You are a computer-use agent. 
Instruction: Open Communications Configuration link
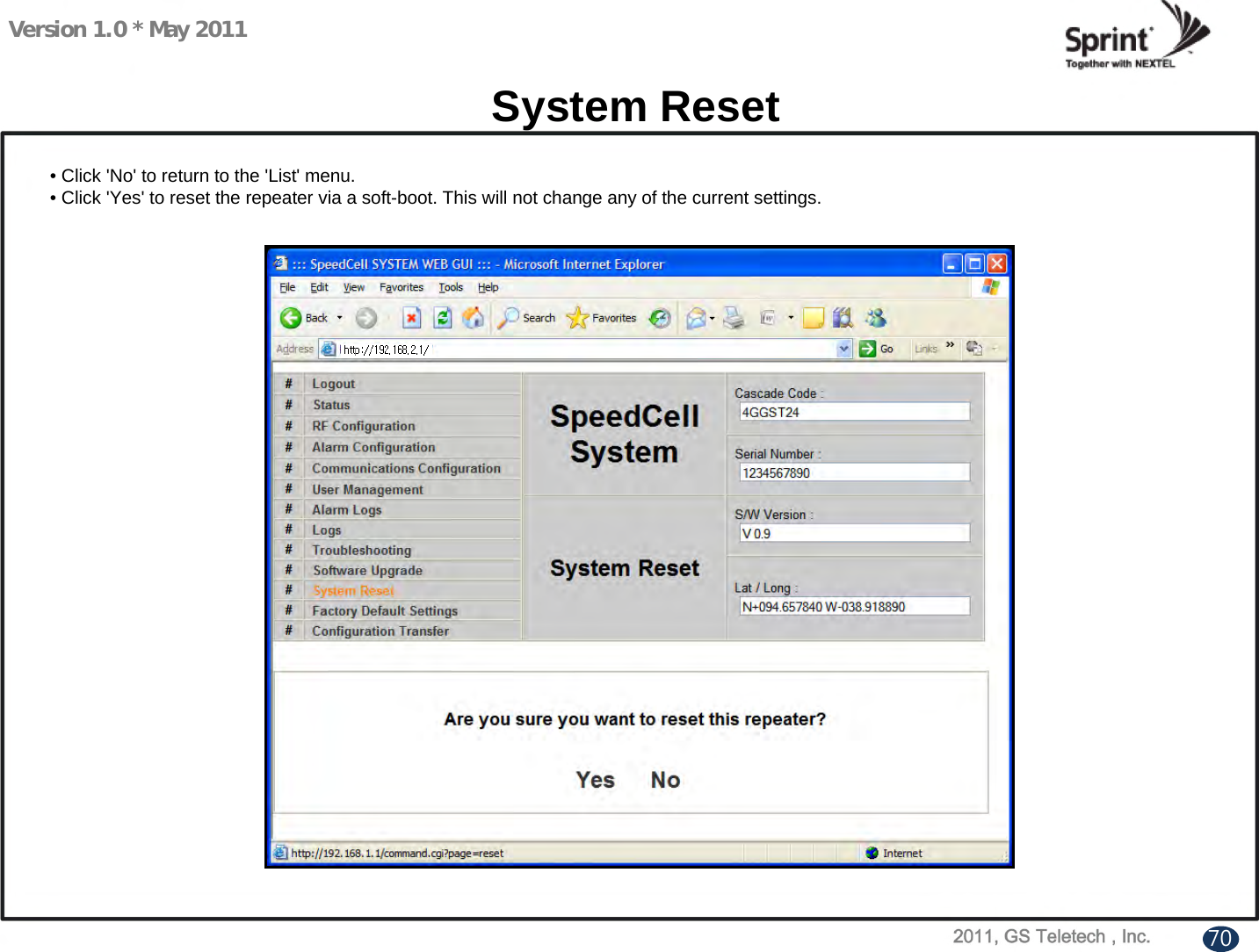coord(406,468)
